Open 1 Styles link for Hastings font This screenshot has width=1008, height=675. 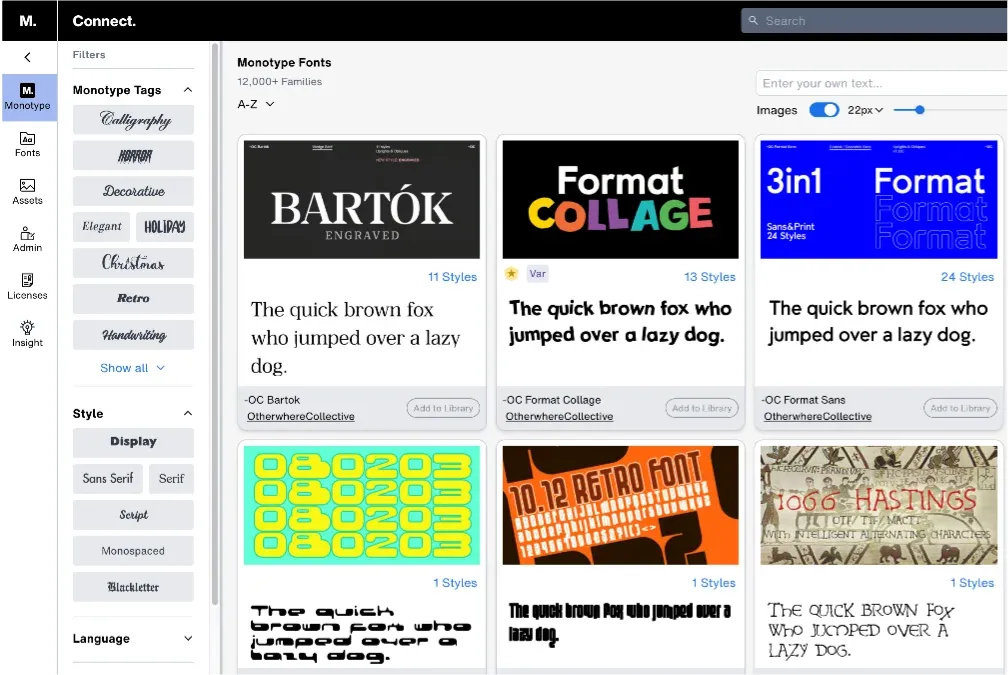(972, 583)
